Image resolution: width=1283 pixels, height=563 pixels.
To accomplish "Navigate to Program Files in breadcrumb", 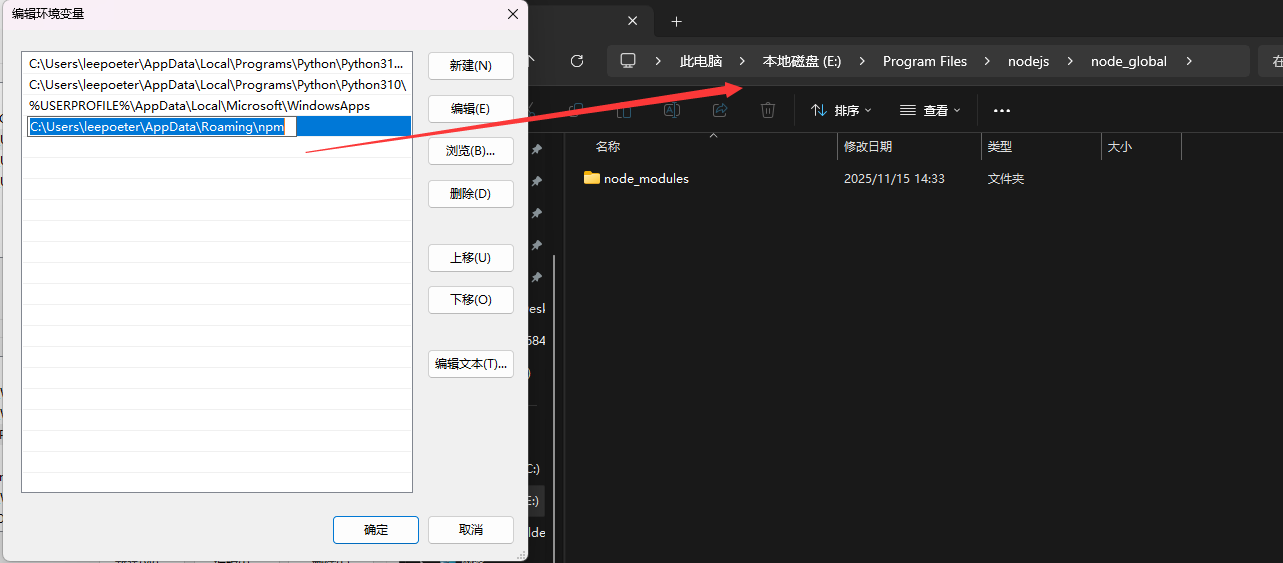I will click(924, 61).
